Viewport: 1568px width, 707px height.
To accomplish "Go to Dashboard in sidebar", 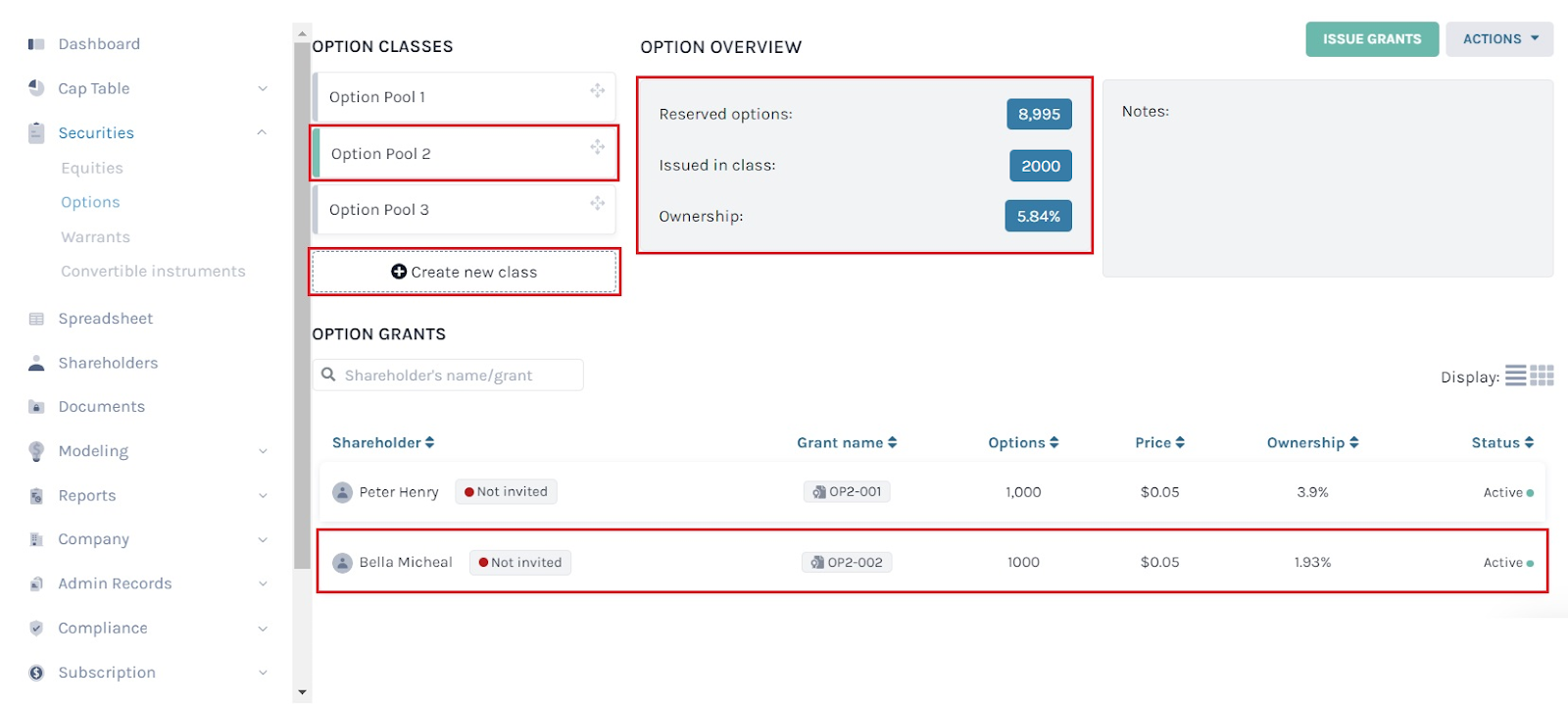I will (x=99, y=44).
